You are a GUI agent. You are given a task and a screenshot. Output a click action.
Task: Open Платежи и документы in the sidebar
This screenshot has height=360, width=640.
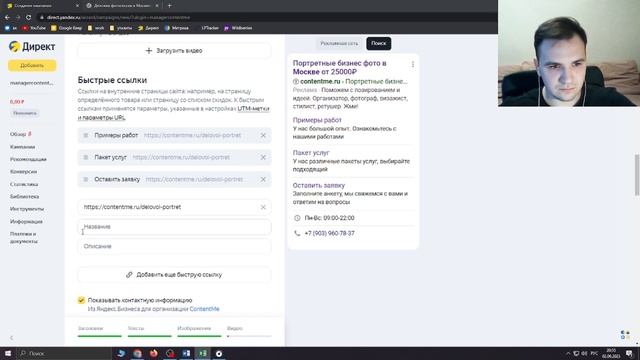[x=24, y=238]
